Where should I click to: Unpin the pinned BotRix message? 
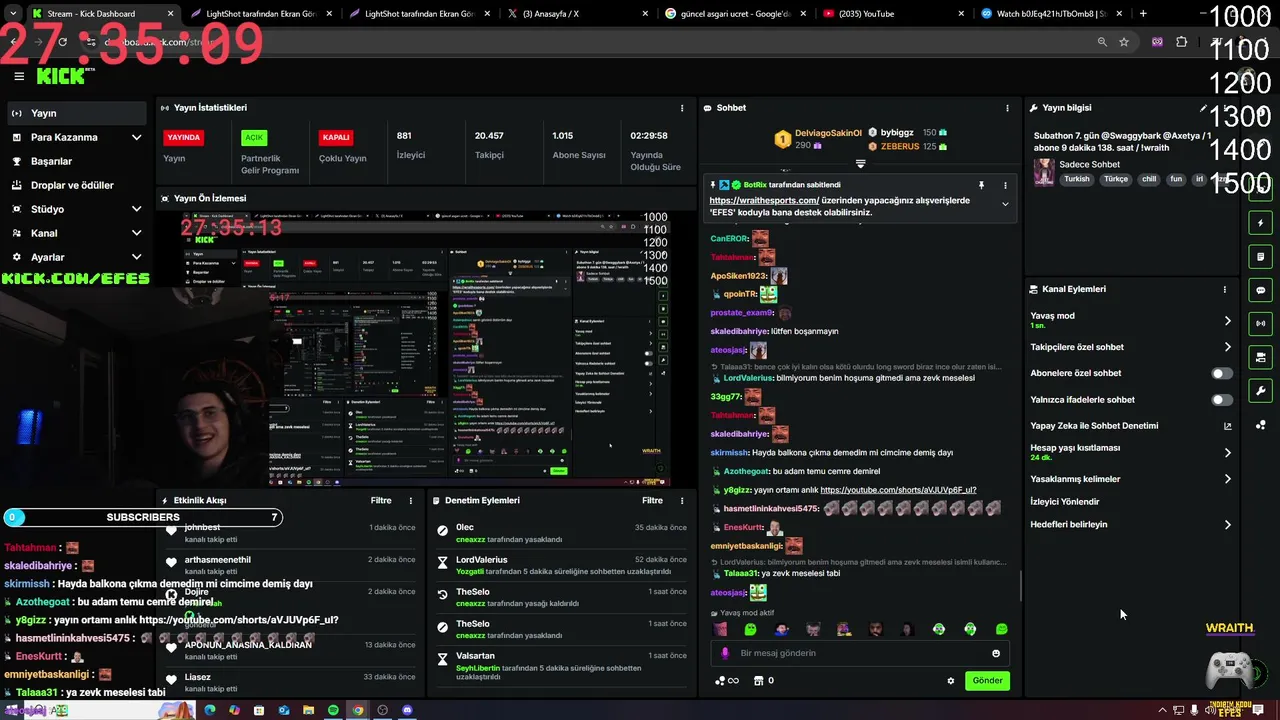pyautogui.click(x=981, y=185)
